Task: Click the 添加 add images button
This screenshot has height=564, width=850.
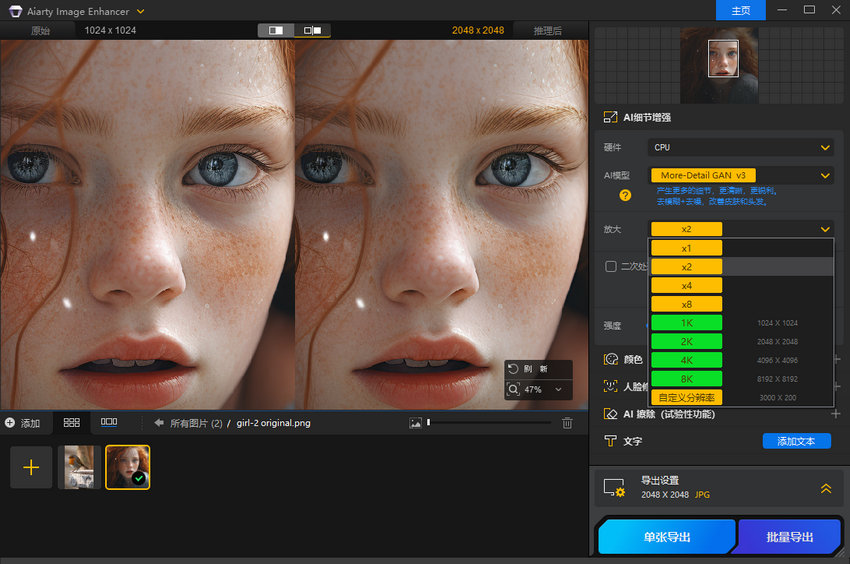Action: (x=22, y=423)
